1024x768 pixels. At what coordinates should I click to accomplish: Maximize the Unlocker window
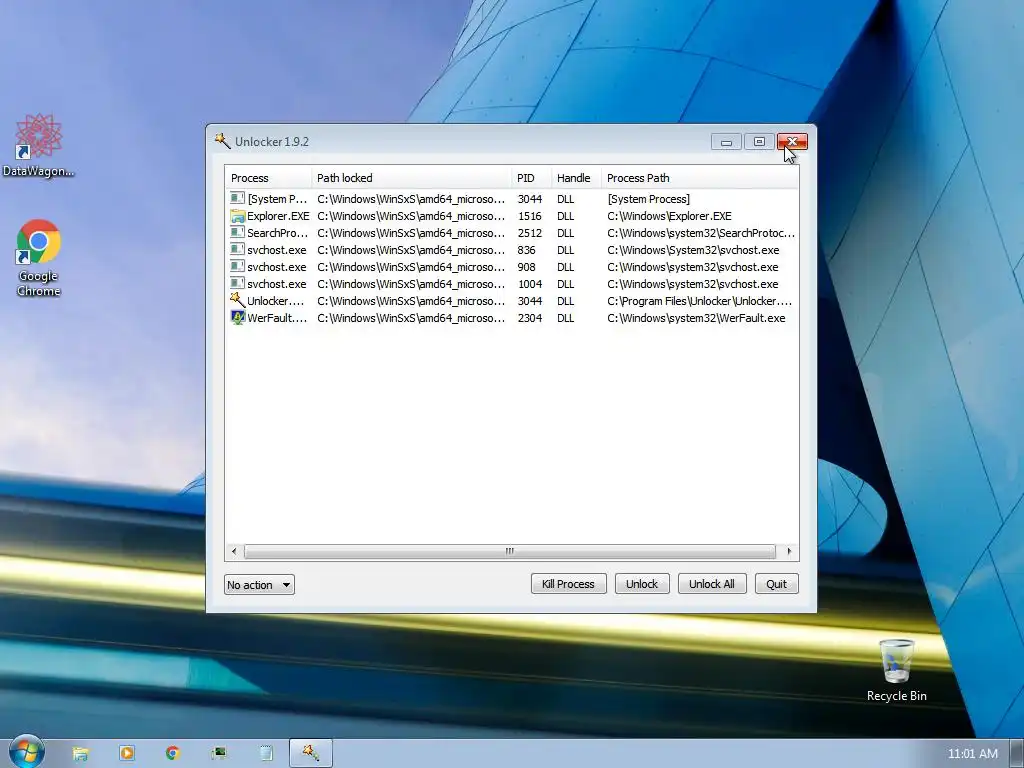tap(759, 142)
